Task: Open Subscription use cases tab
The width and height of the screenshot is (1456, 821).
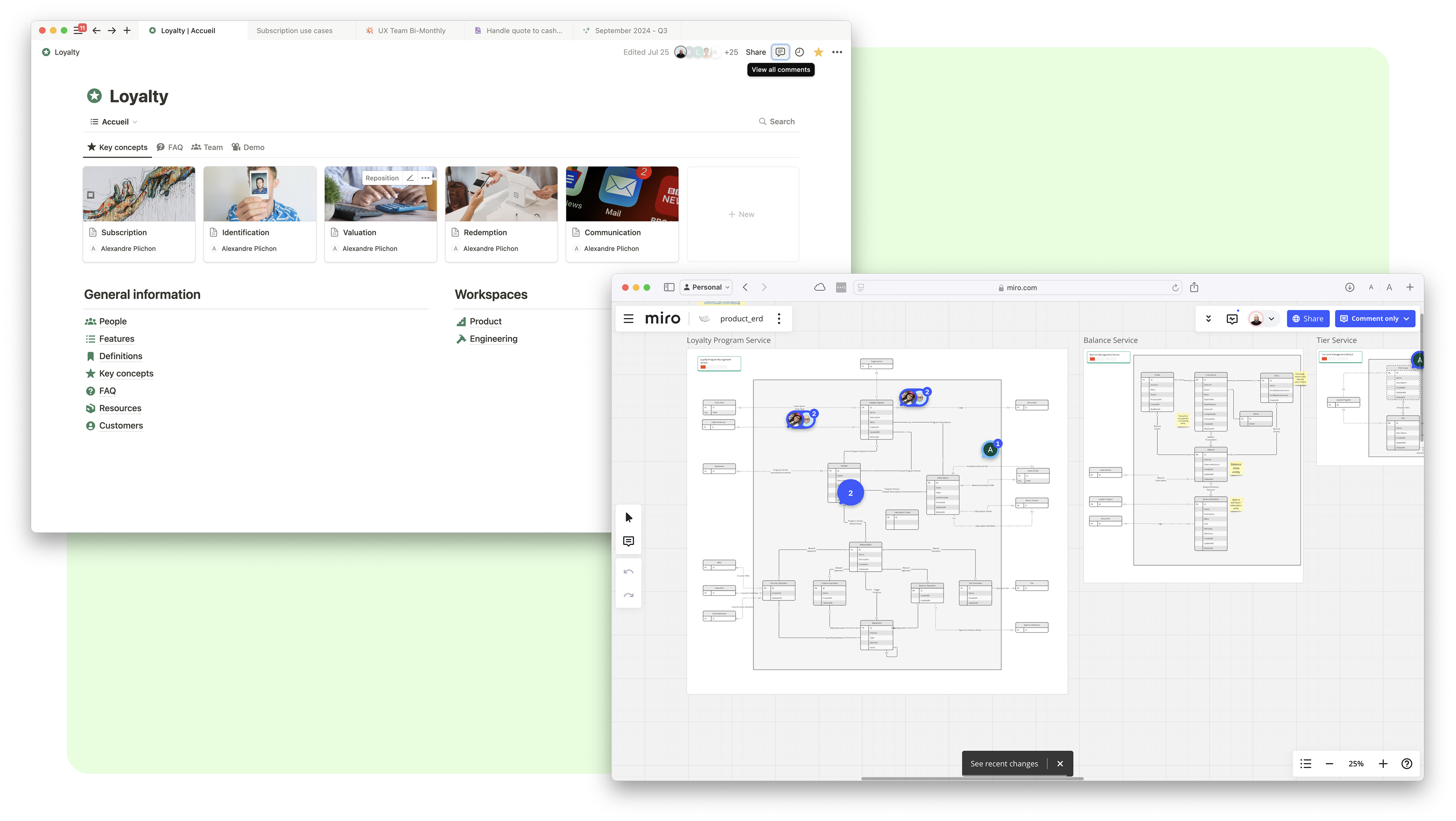Action: [x=294, y=31]
